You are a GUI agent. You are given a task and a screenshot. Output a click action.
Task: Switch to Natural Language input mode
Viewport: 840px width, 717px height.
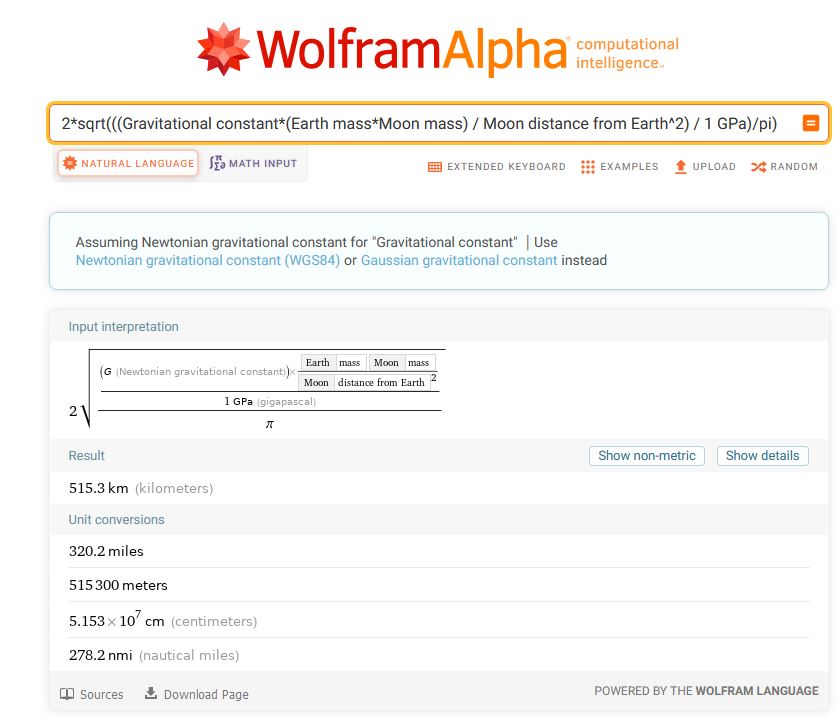click(128, 164)
